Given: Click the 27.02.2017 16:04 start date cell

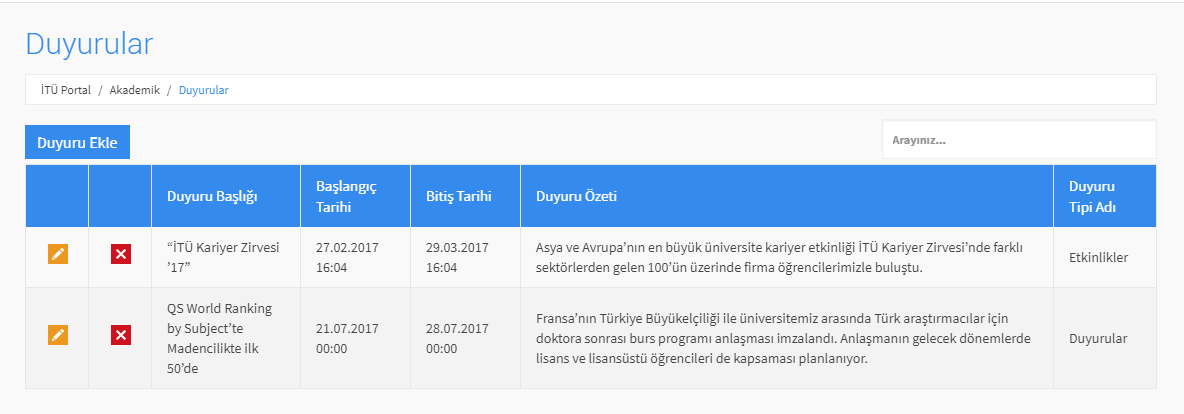Looking at the screenshot, I should click(347, 258).
